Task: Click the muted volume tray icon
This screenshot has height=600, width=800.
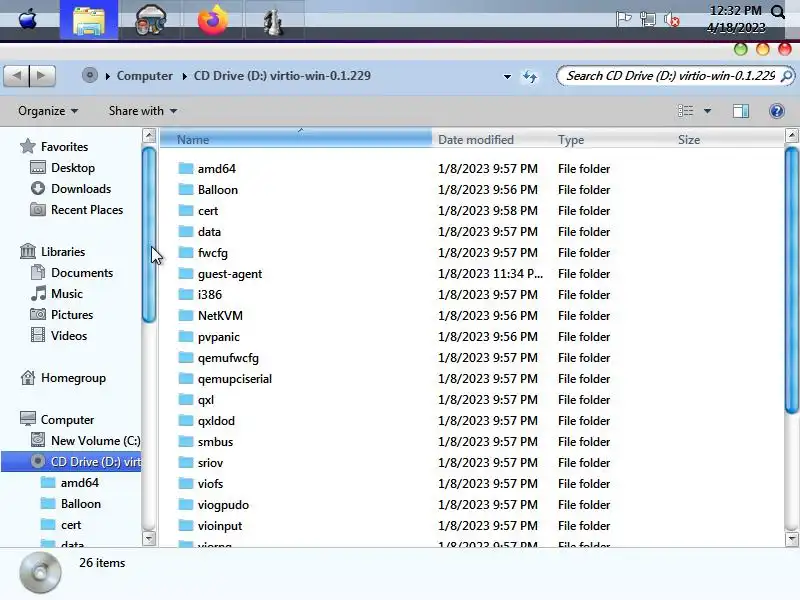Action: click(x=672, y=19)
